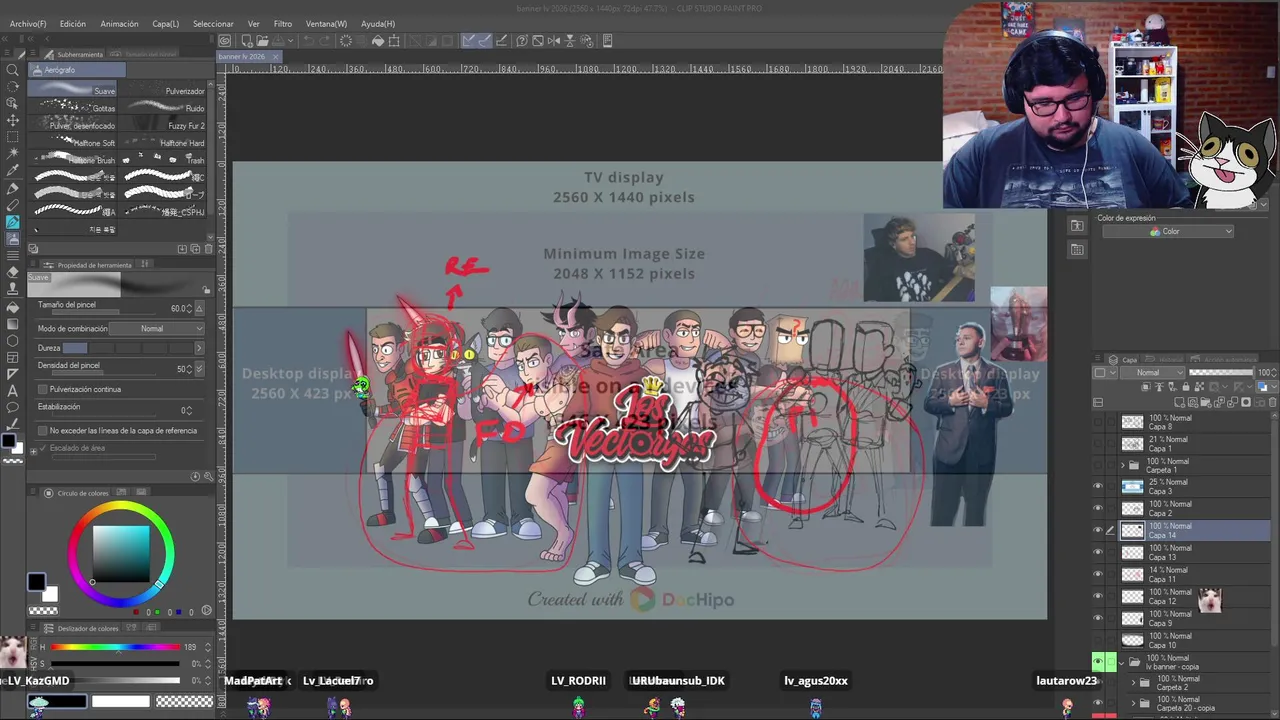Hide the lv banner - copia folder
The height and width of the screenshot is (720, 1280).
pos(1098,662)
